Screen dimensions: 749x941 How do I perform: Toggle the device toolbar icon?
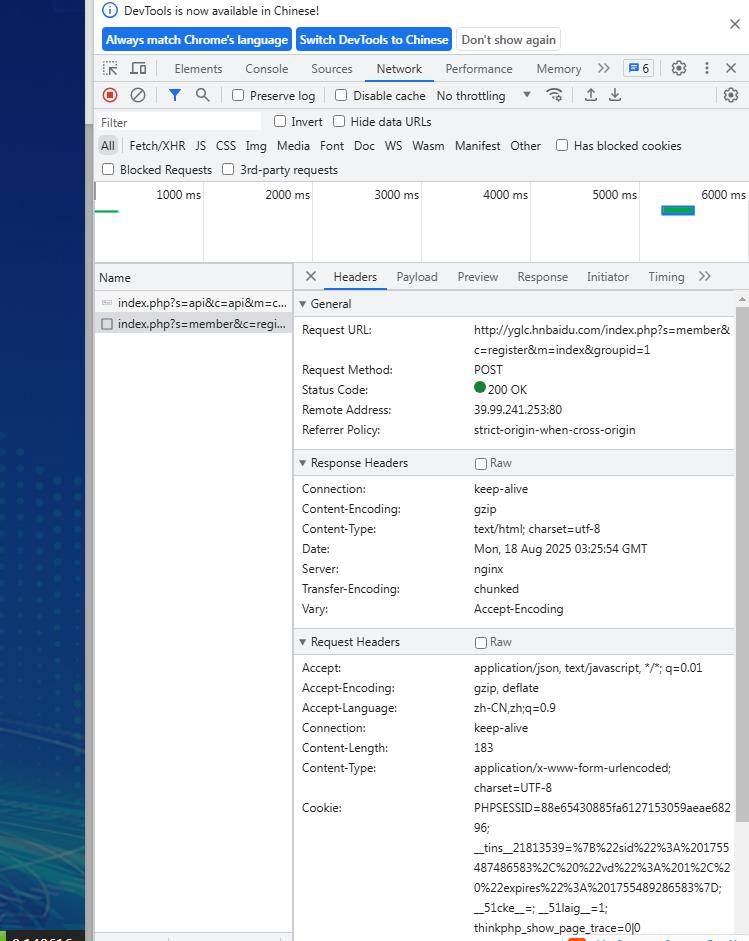[x=139, y=69]
